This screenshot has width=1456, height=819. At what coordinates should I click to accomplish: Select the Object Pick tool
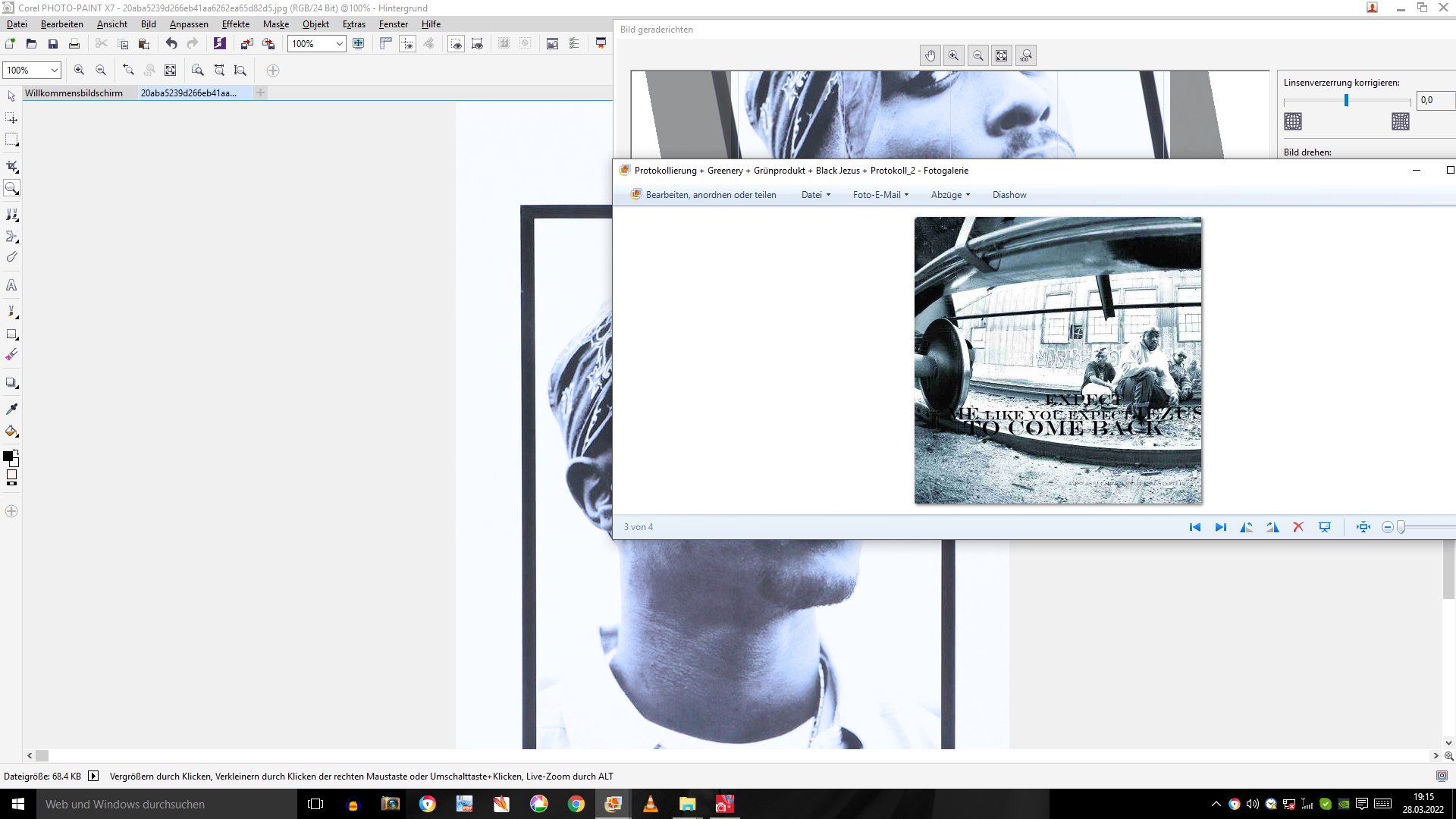(x=11, y=96)
